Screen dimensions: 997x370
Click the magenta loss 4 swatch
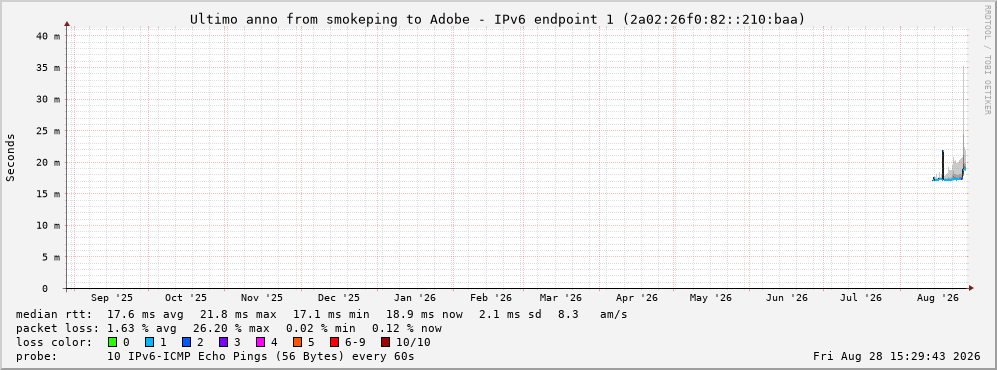(x=261, y=342)
